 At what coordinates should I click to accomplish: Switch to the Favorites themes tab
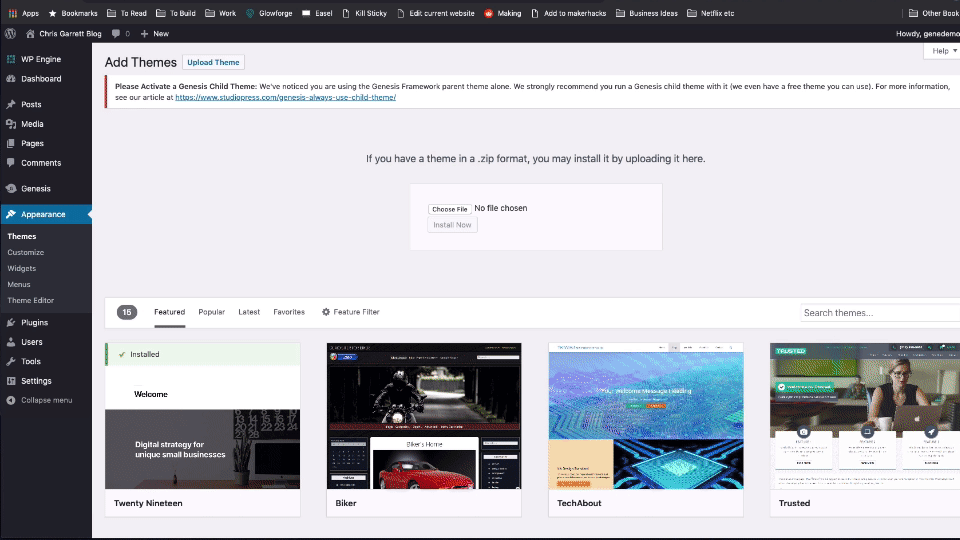point(289,312)
